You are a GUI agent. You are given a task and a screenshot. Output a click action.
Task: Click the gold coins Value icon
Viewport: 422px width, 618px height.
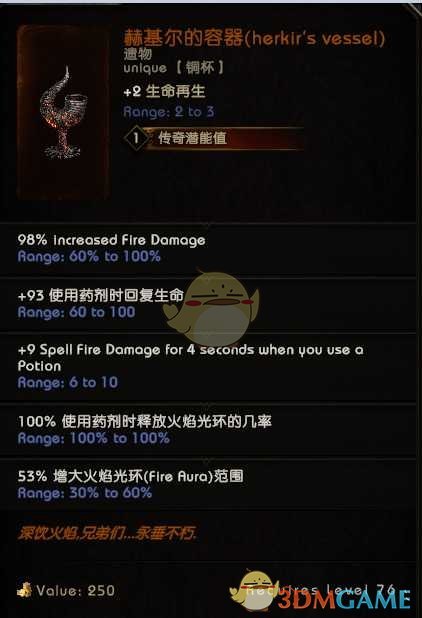point(24,590)
